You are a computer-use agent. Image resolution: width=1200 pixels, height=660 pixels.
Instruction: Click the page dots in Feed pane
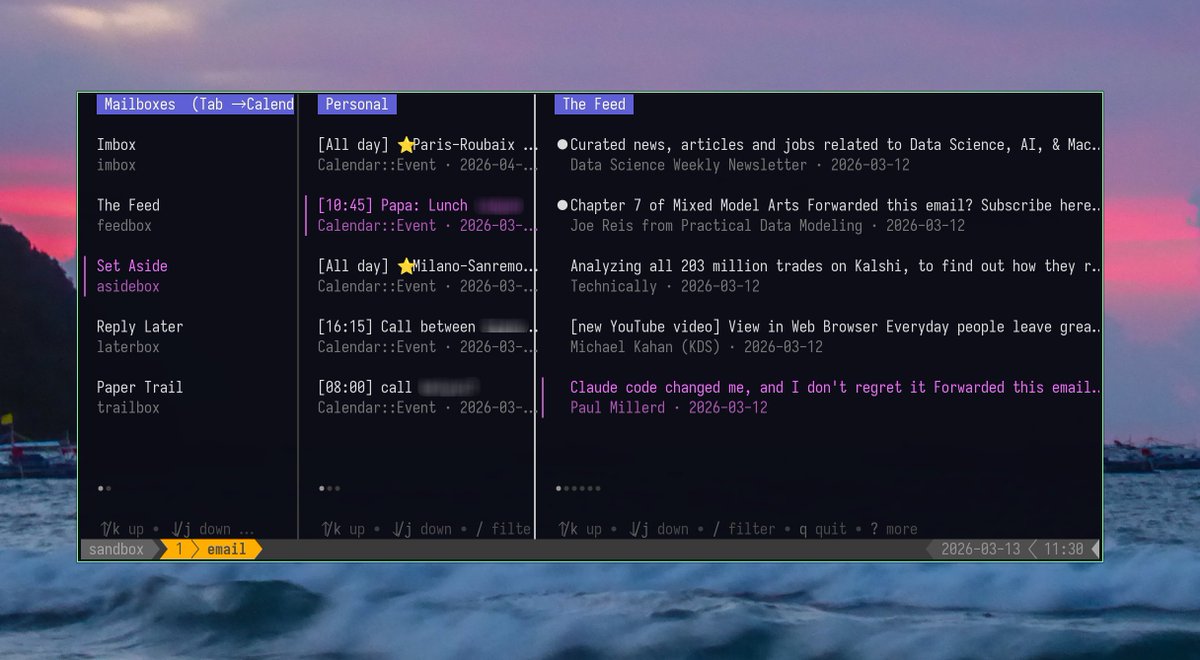click(578, 489)
